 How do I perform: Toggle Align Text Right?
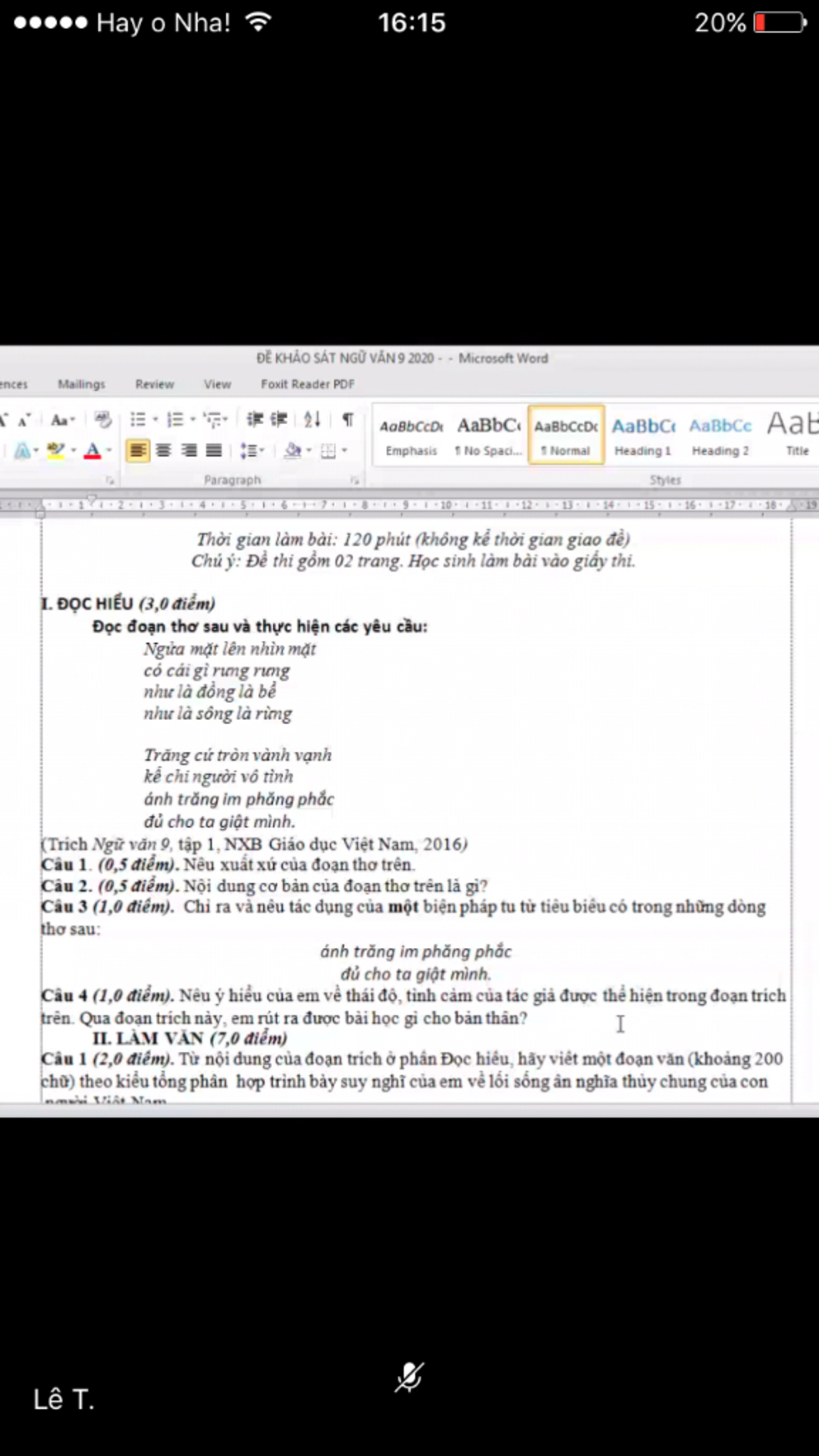(x=189, y=450)
